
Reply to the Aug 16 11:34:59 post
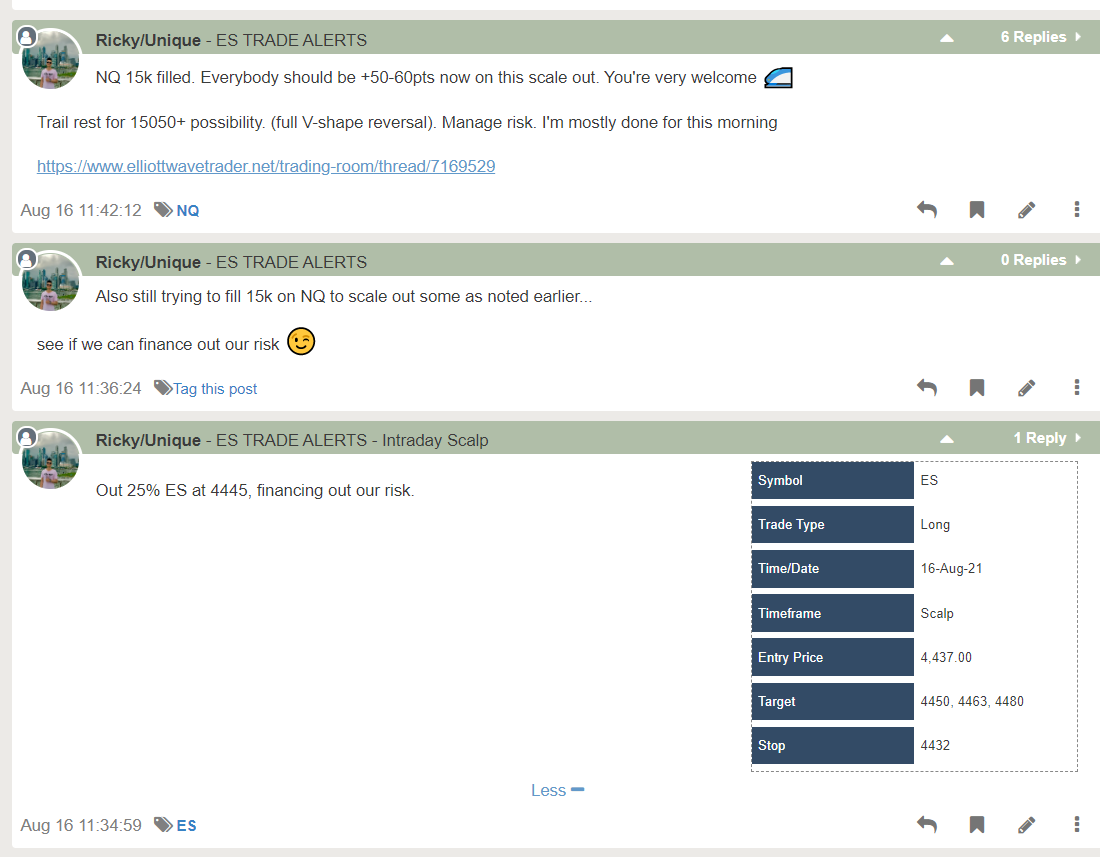click(927, 824)
